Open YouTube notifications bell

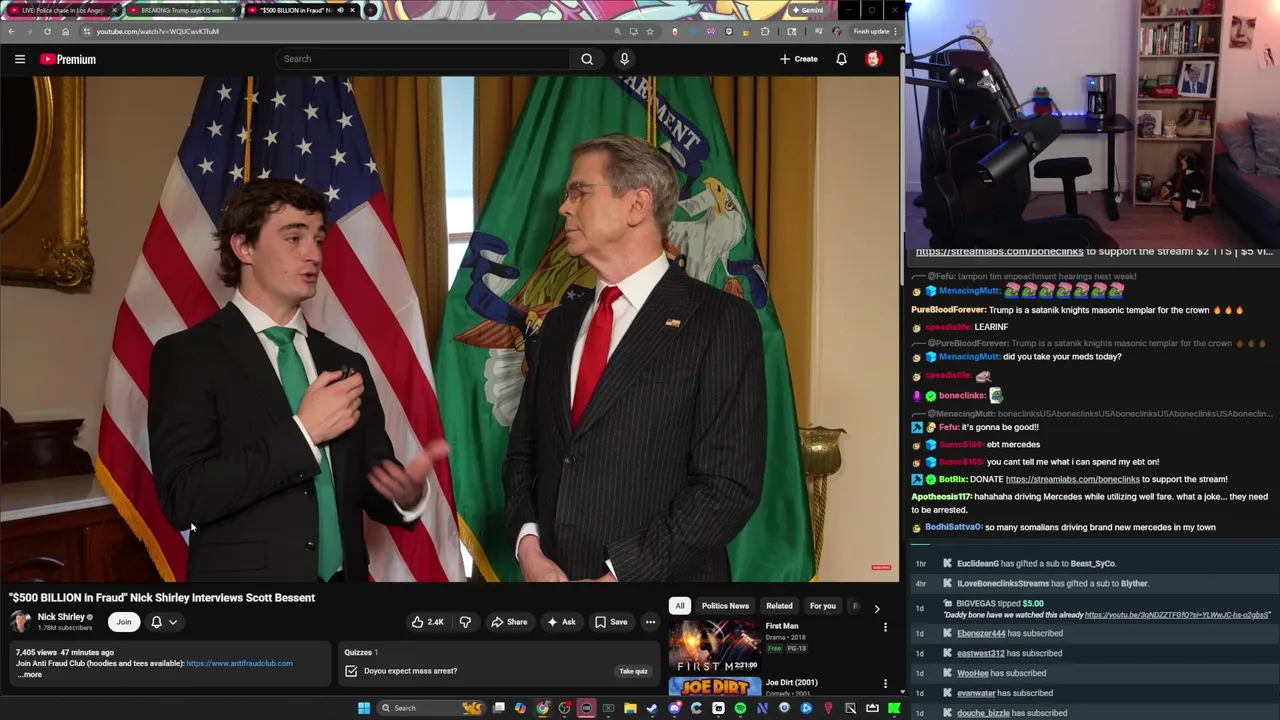(x=841, y=59)
